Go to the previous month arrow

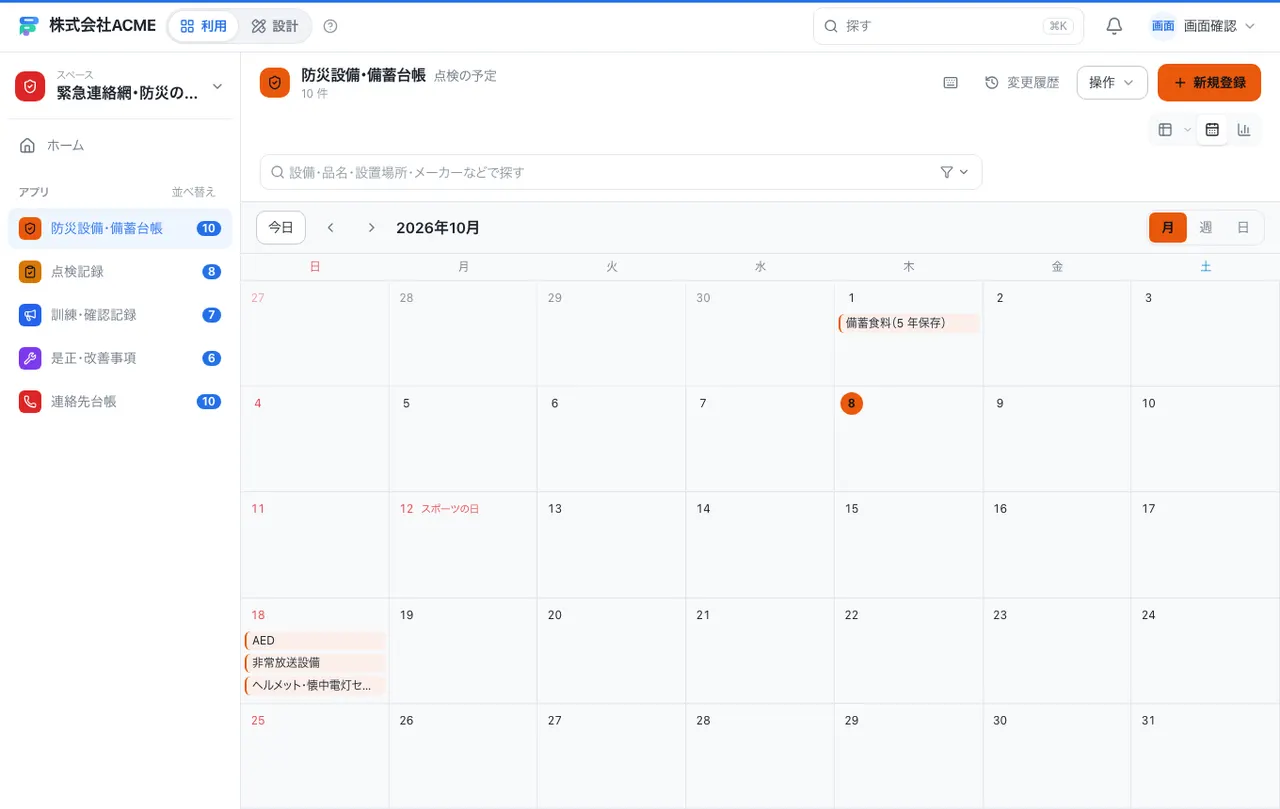pos(331,228)
